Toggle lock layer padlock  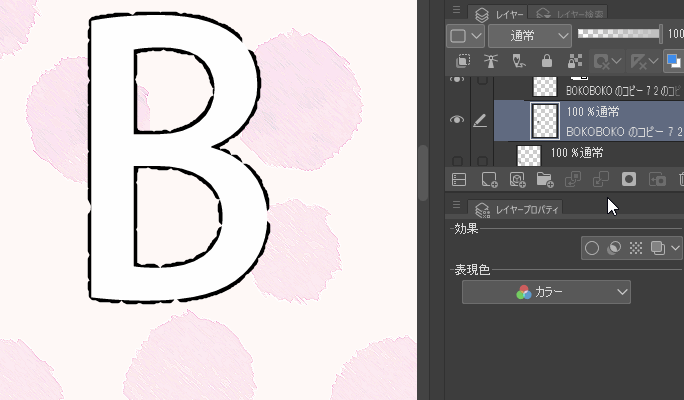coord(546,62)
